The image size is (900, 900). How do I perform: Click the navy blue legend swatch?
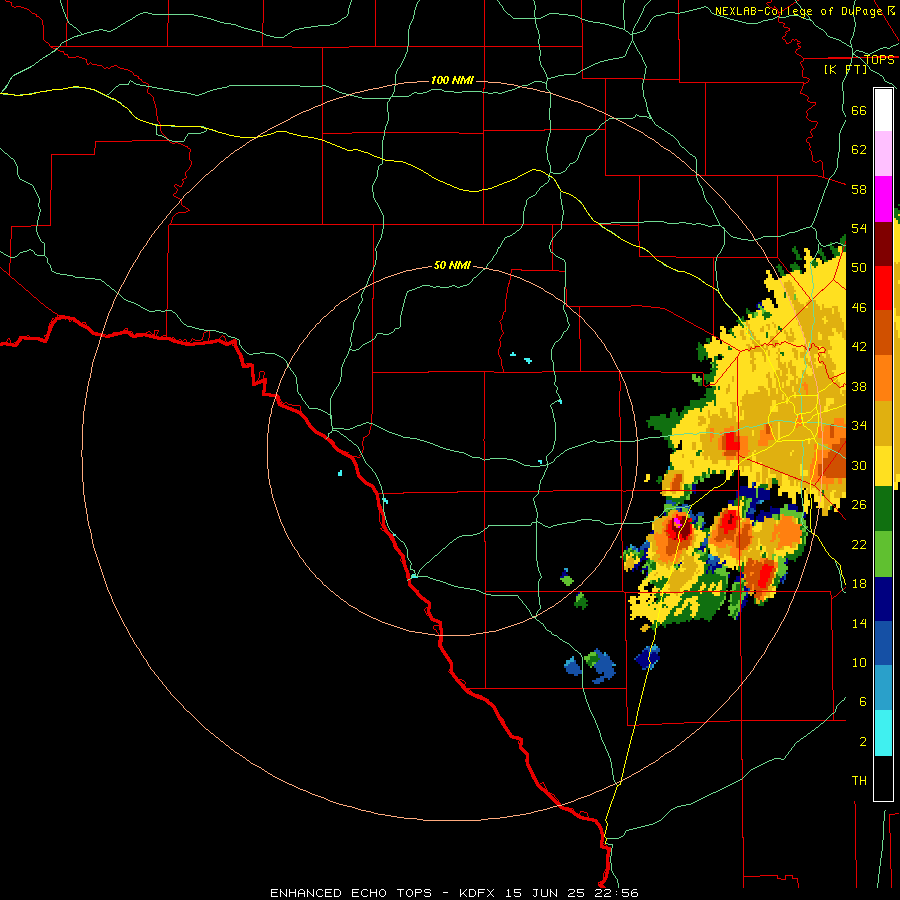(883, 599)
